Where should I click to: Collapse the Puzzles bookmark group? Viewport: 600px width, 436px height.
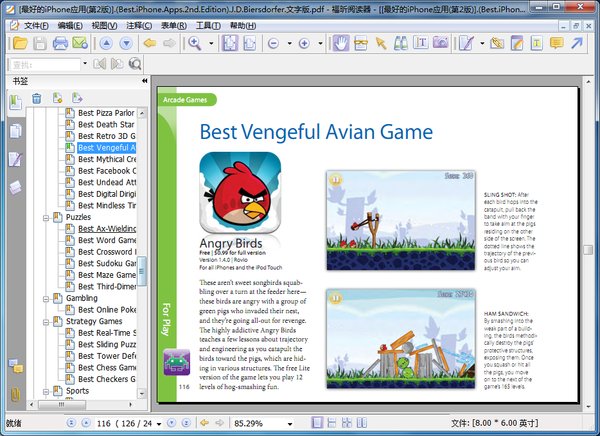(46, 218)
